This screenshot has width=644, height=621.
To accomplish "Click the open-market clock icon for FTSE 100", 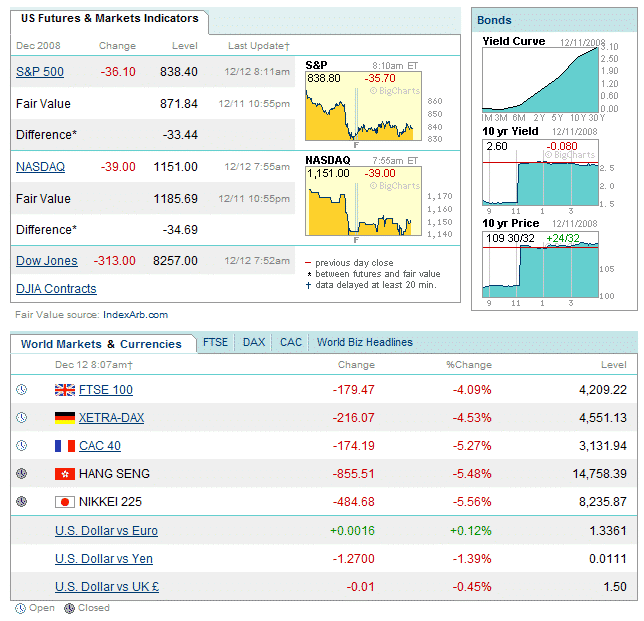I will (22, 390).
